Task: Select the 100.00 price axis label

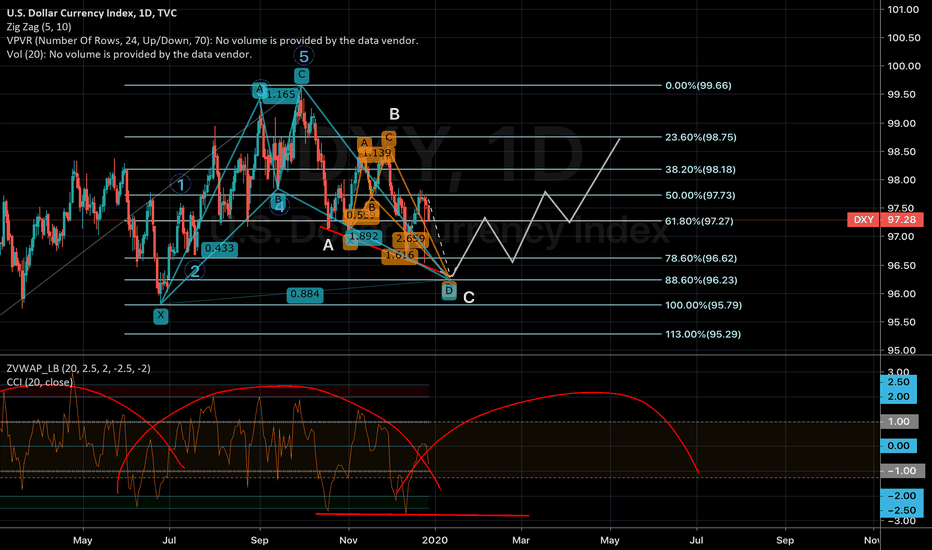Action: tap(904, 66)
